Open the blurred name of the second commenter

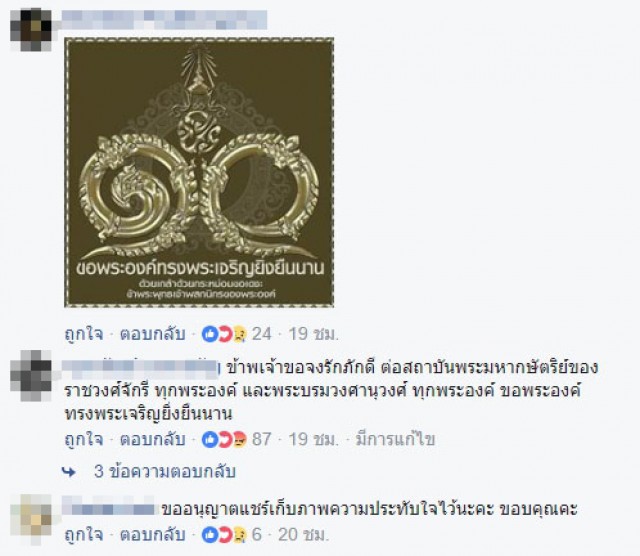140,367
